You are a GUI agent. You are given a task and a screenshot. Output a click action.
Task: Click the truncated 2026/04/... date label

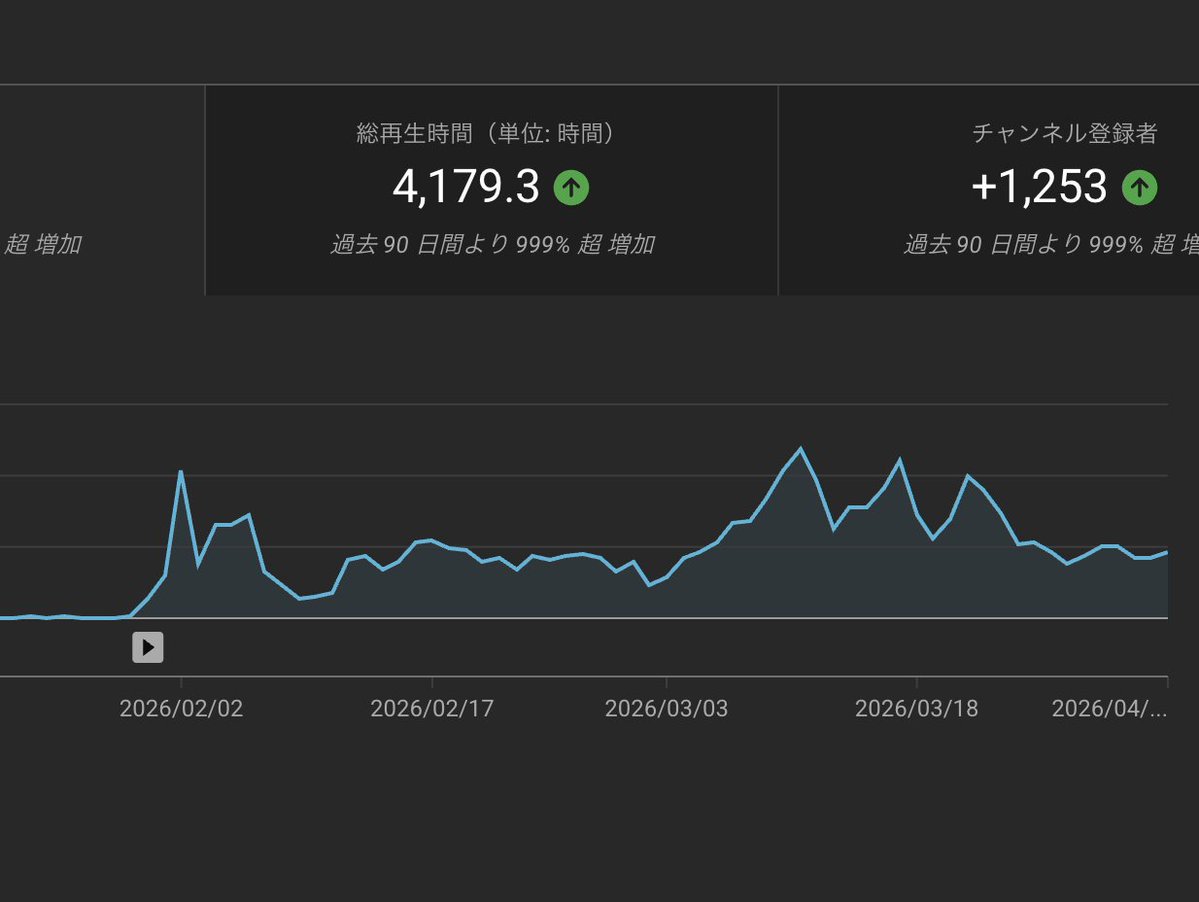(1109, 709)
